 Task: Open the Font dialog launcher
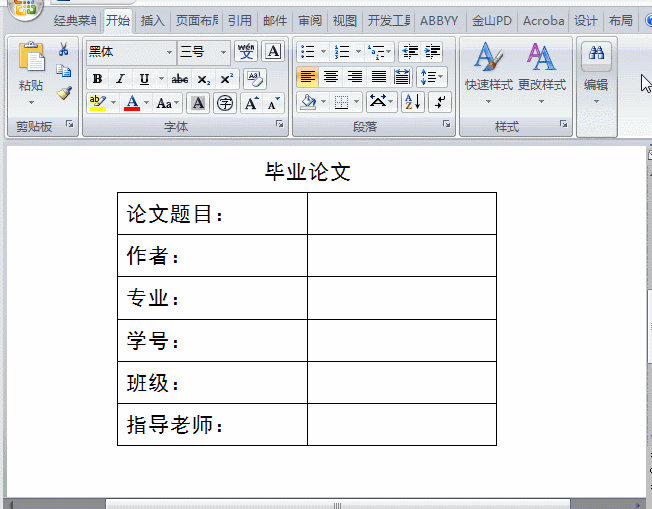280,124
